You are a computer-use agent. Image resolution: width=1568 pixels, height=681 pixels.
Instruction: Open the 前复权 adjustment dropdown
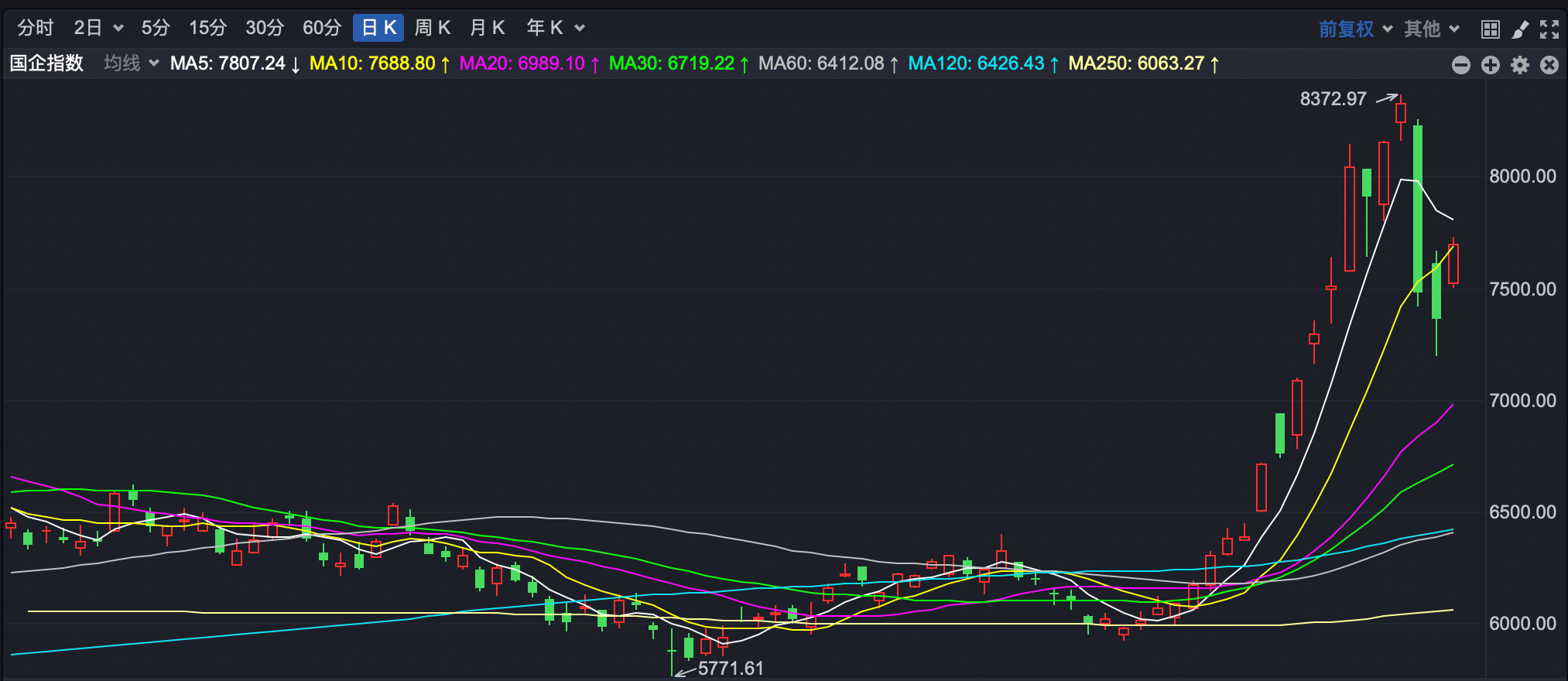[x=1355, y=29]
